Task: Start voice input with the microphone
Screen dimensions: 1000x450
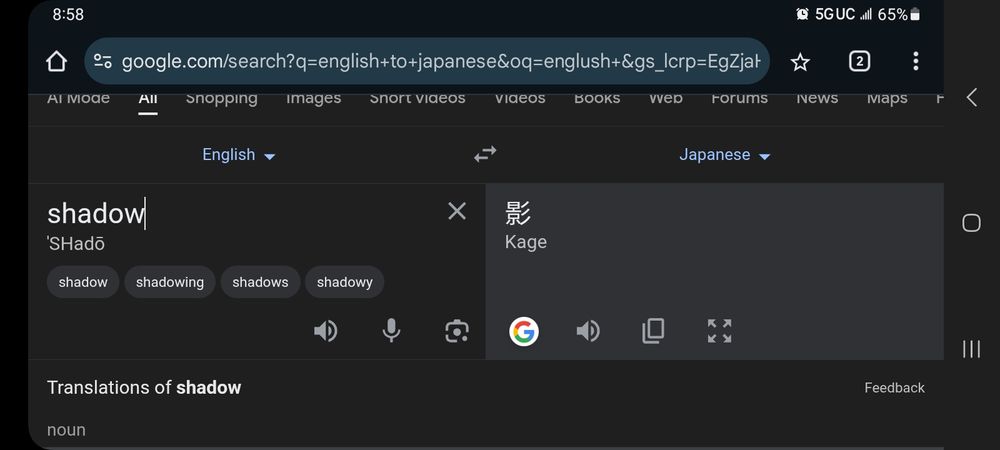Action: click(x=391, y=331)
